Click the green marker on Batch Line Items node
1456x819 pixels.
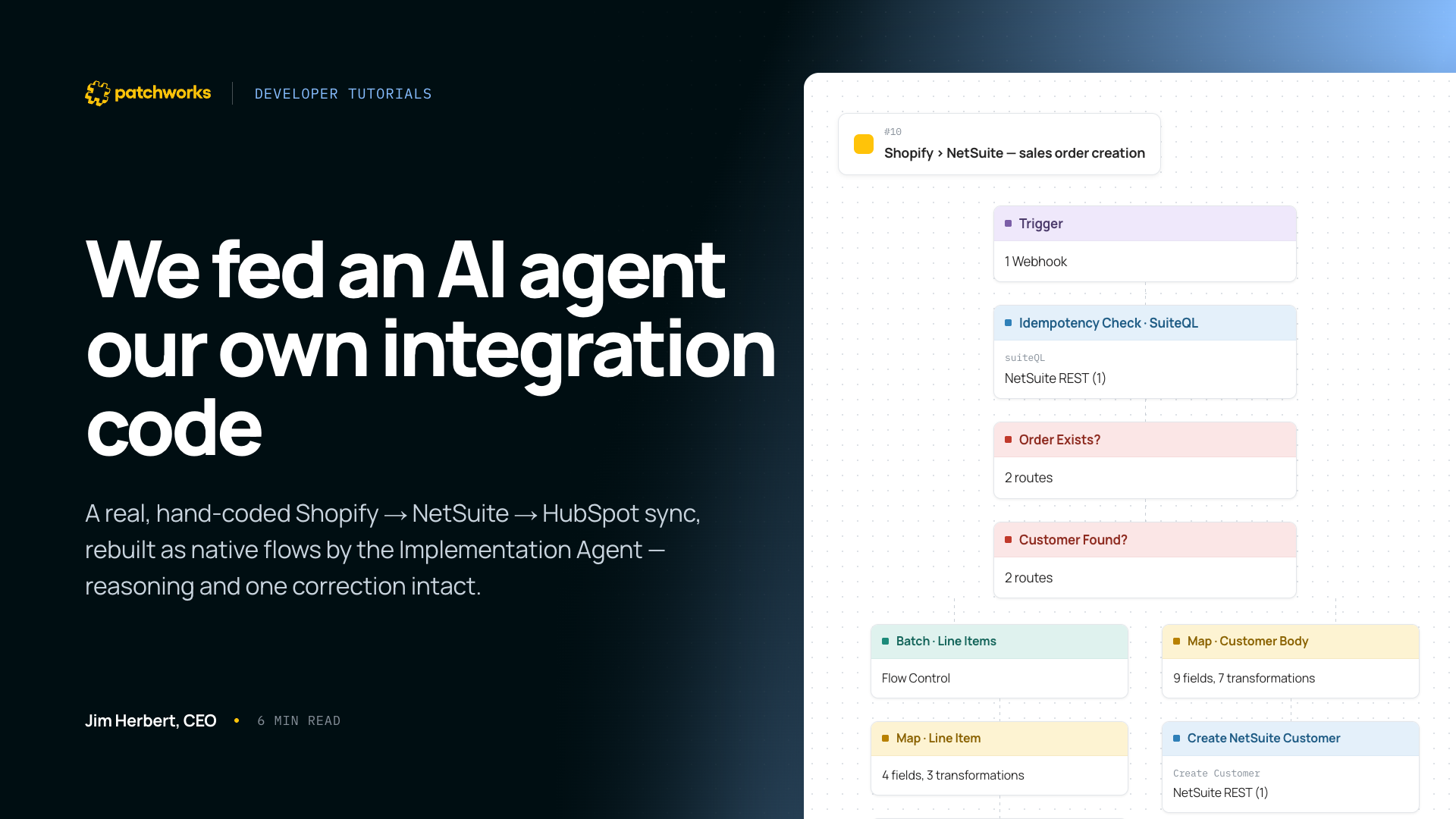pyautogui.click(x=886, y=642)
